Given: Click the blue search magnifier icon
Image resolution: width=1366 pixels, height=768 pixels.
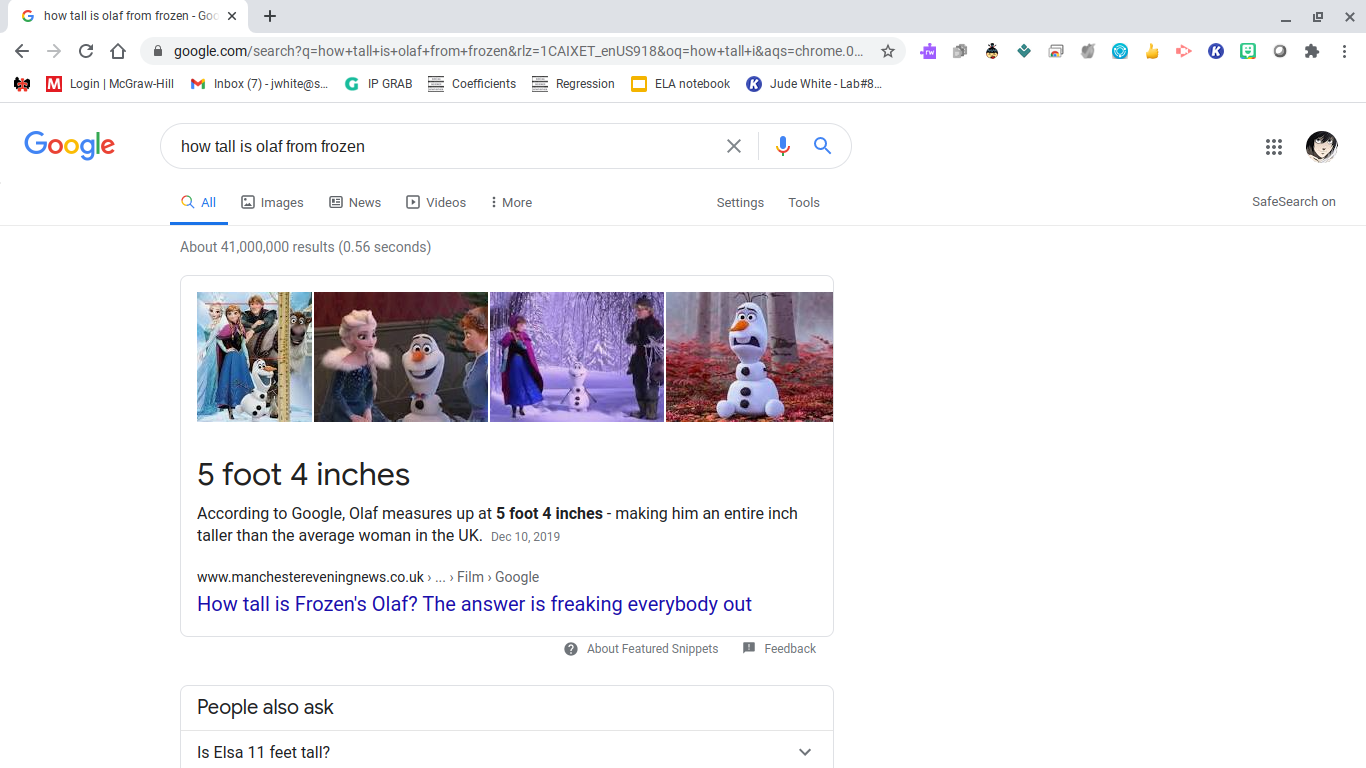Looking at the screenshot, I should (822, 146).
